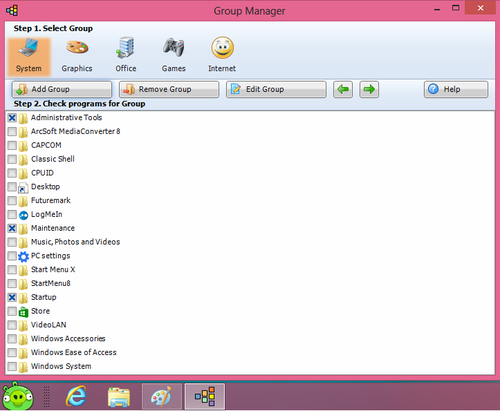
Task: Open the Edit Group dialog
Action: (x=276, y=89)
